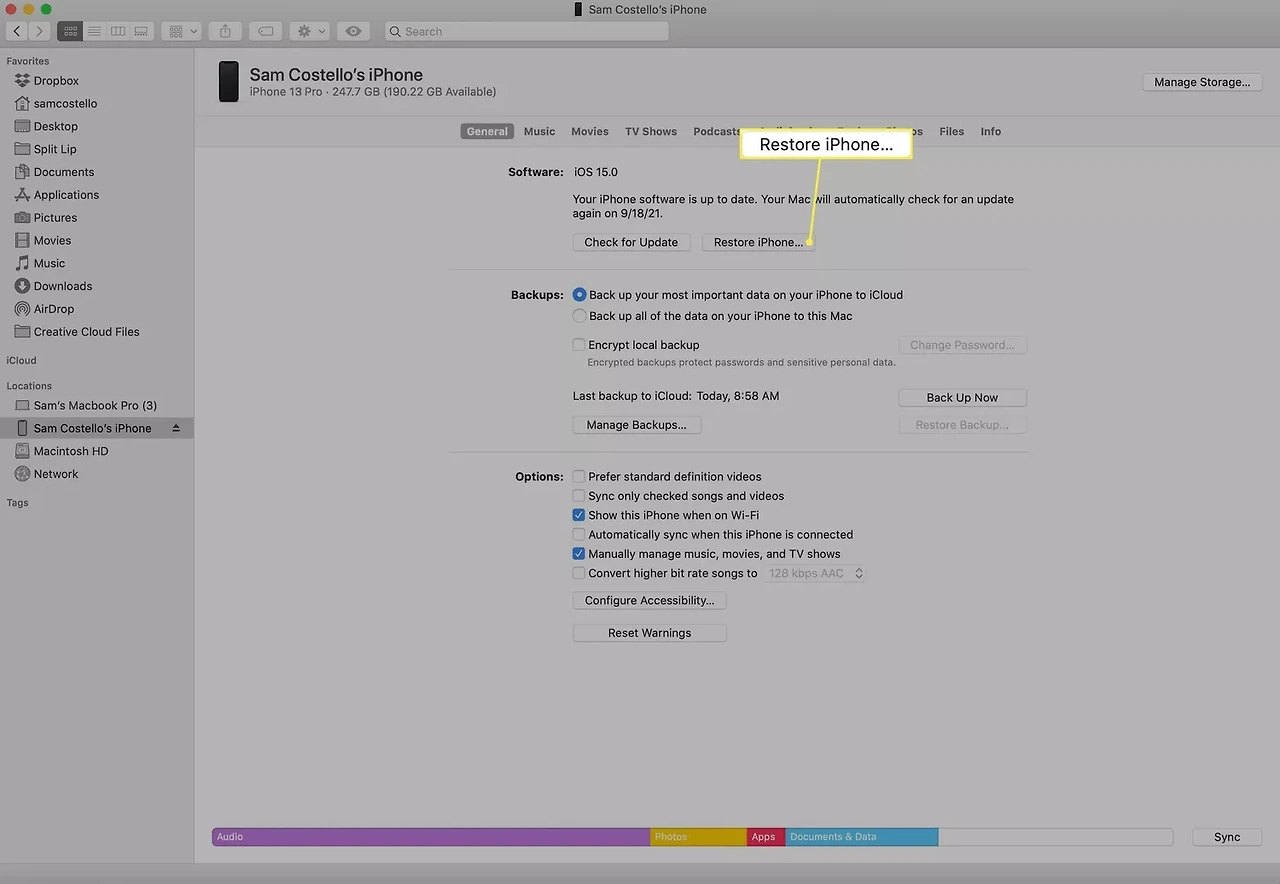Click the Quick Look eye icon

tap(353, 31)
